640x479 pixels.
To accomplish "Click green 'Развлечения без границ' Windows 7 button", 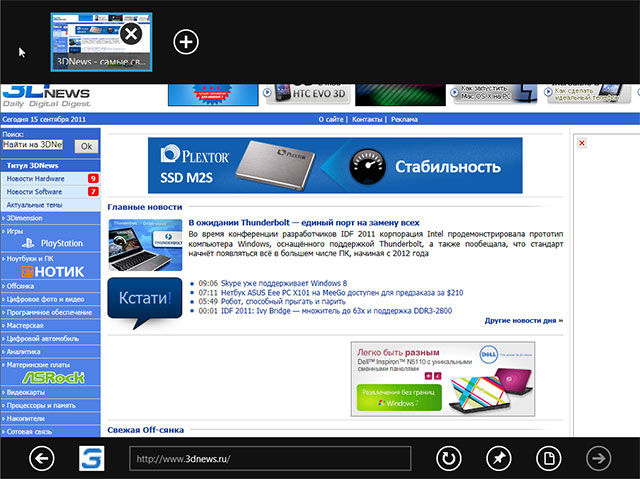I will tap(399, 397).
